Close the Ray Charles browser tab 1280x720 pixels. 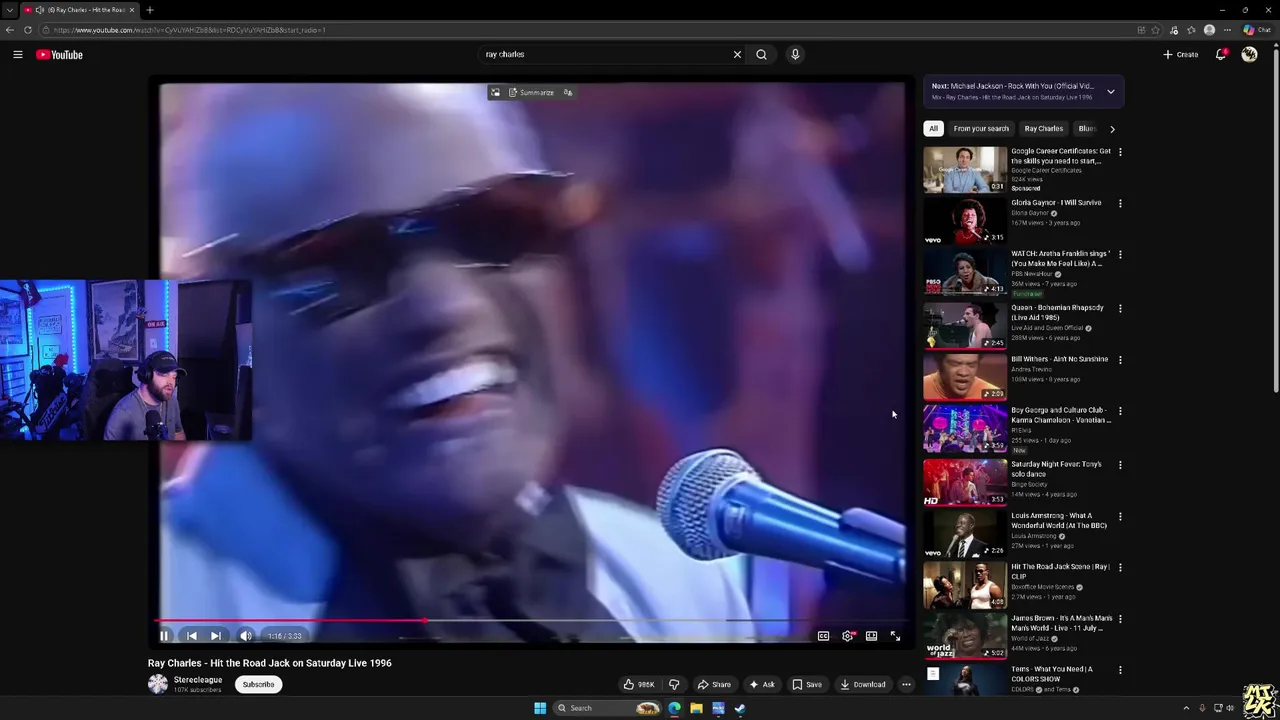(x=131, y=10)
